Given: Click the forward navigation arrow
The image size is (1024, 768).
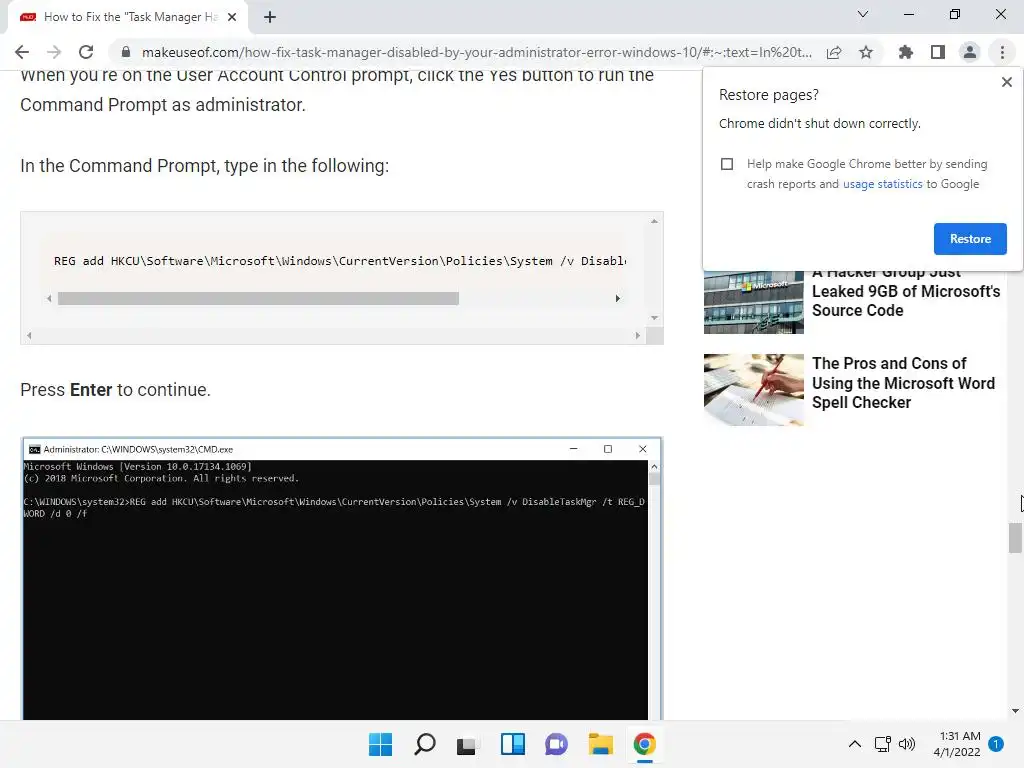Looking at the screenshot, I should click(54, 52).
